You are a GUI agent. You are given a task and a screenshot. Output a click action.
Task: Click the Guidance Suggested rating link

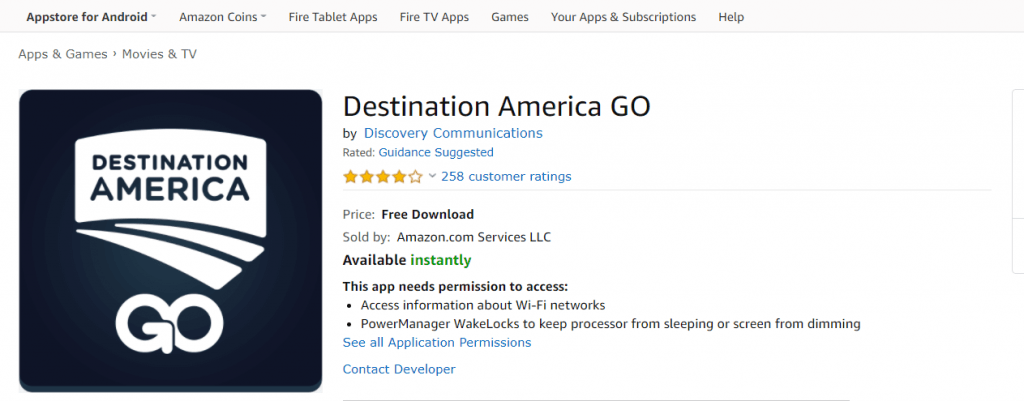tap(436, 152)
